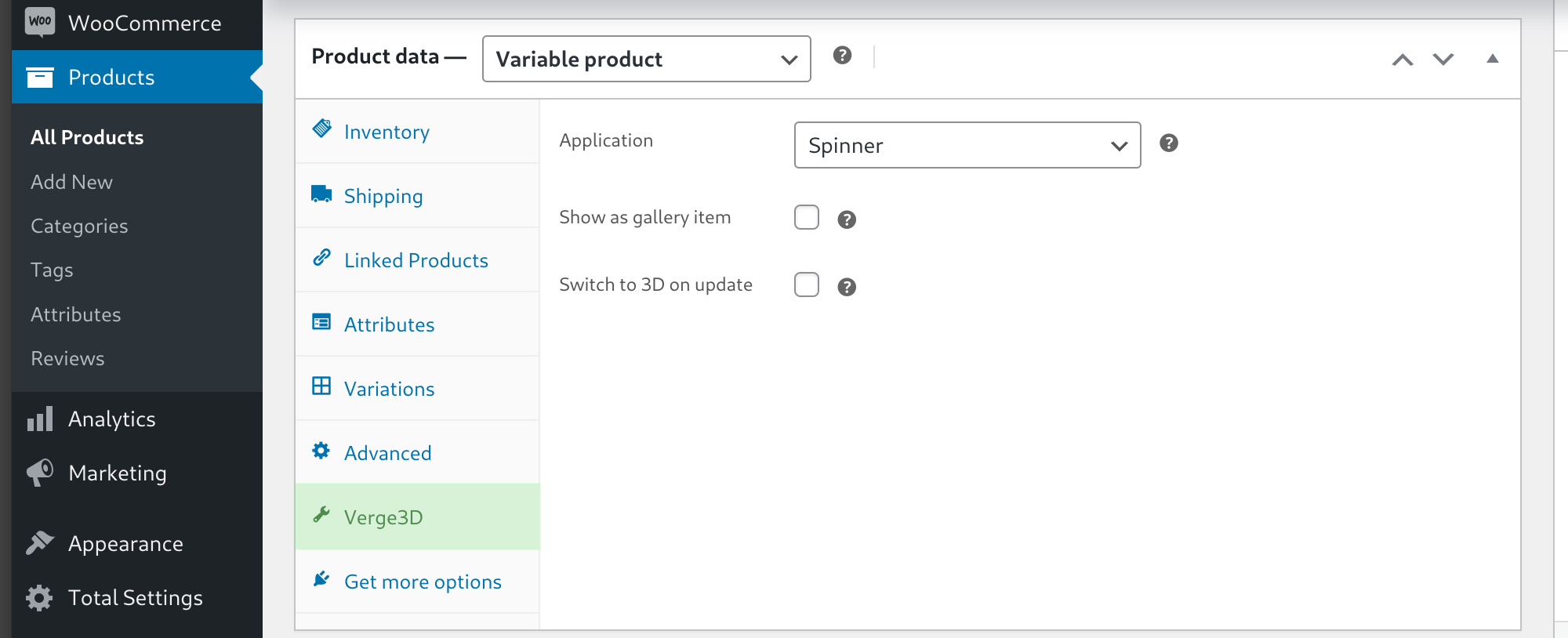The height and width of the screenshot is (638, 1568).
Task: Open Analytics menu
Action: 137,419
